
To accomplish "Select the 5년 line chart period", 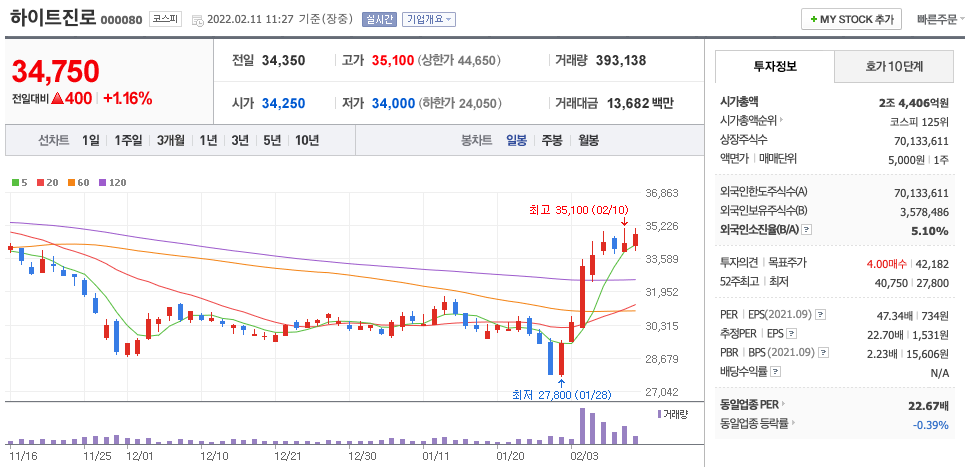I will coord(272,140).
